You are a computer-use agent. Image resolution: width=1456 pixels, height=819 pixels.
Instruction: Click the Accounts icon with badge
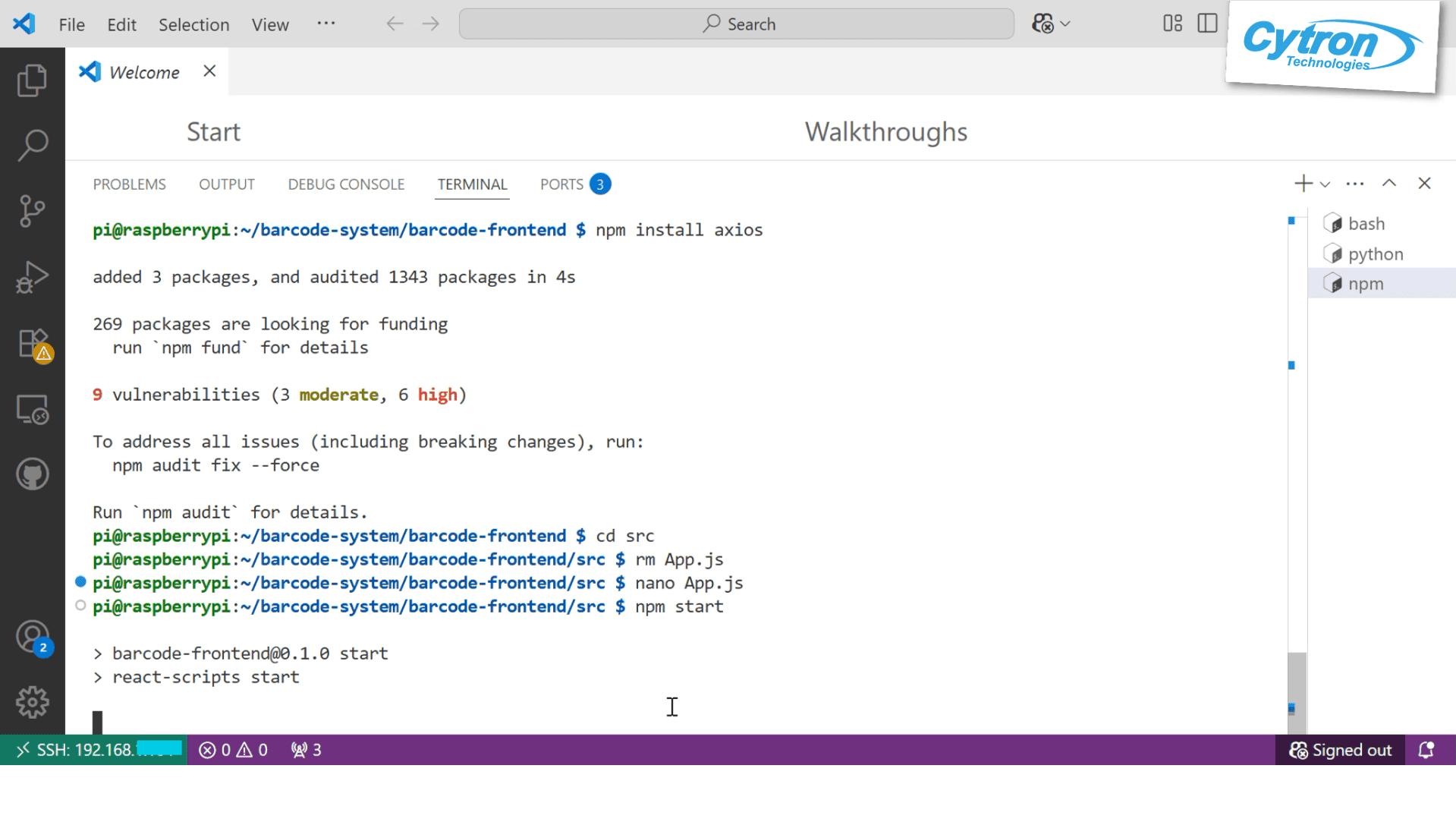pos(32,637)
